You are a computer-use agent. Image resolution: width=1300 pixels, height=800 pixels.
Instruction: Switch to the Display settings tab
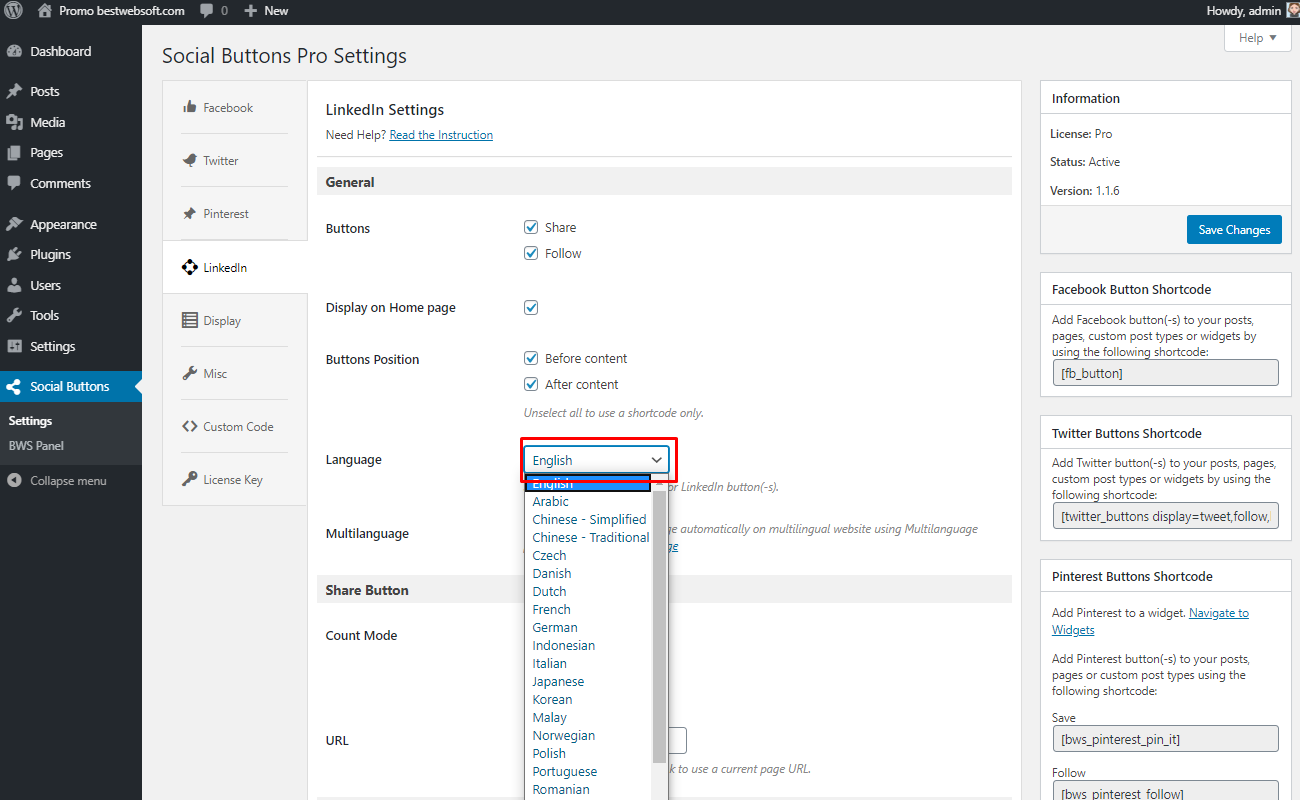[235, 320]
